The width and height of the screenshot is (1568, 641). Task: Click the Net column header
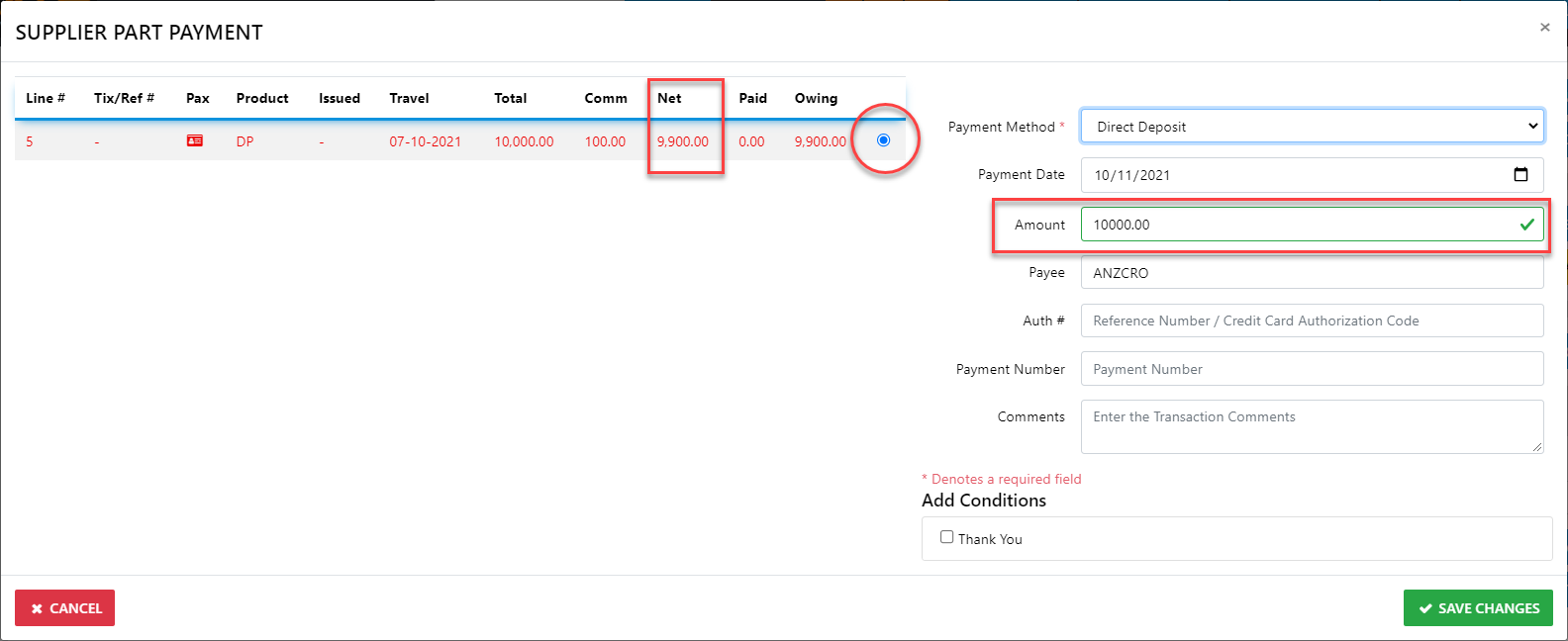coord(669,98)
